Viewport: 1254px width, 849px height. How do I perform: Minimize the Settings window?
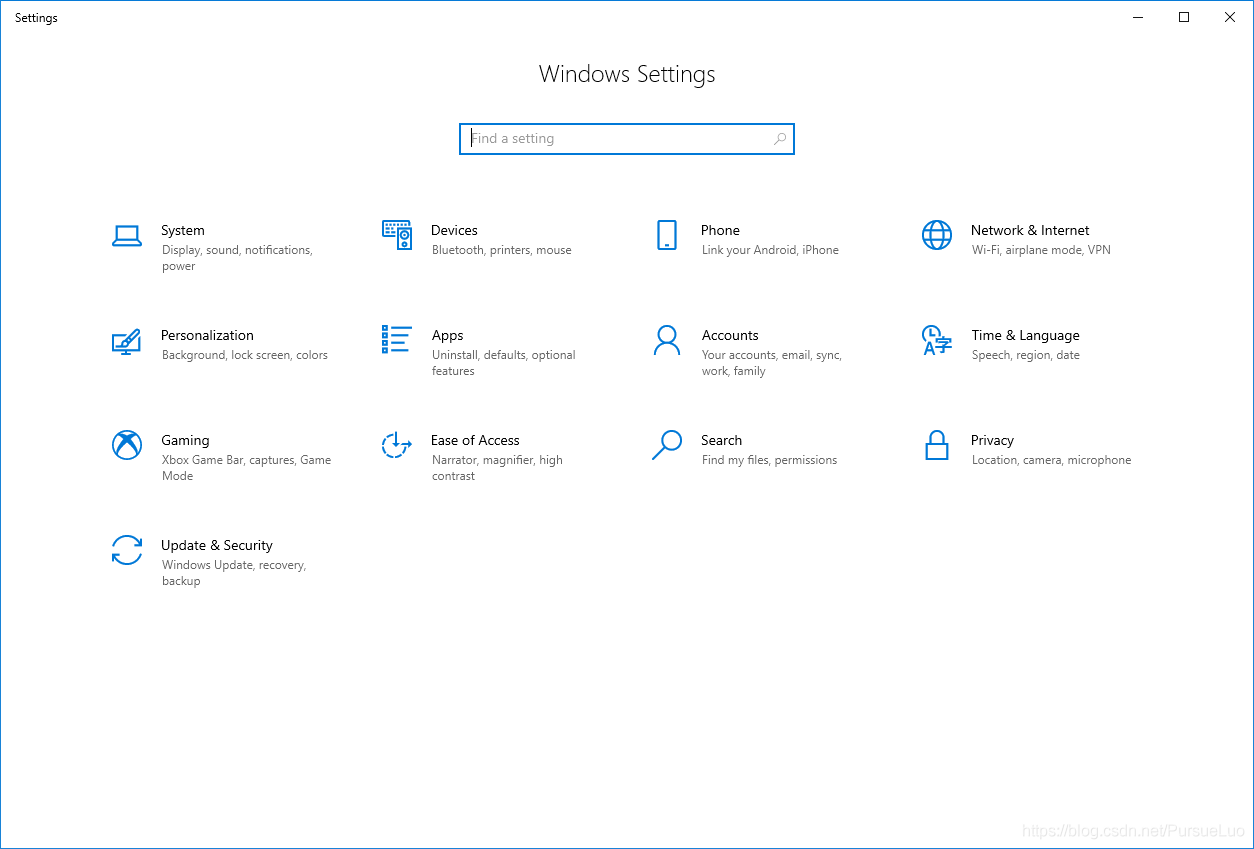tap(1138, 17)
